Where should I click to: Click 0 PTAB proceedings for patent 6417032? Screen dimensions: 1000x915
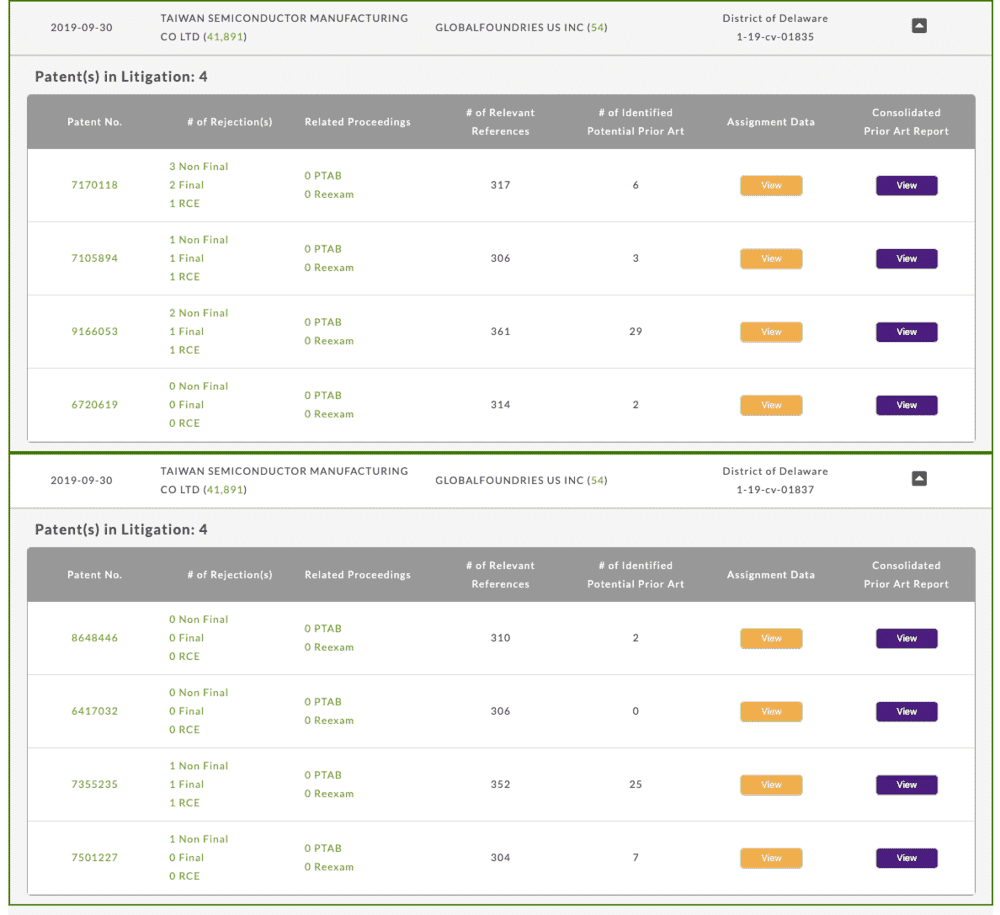pos(323,702)
